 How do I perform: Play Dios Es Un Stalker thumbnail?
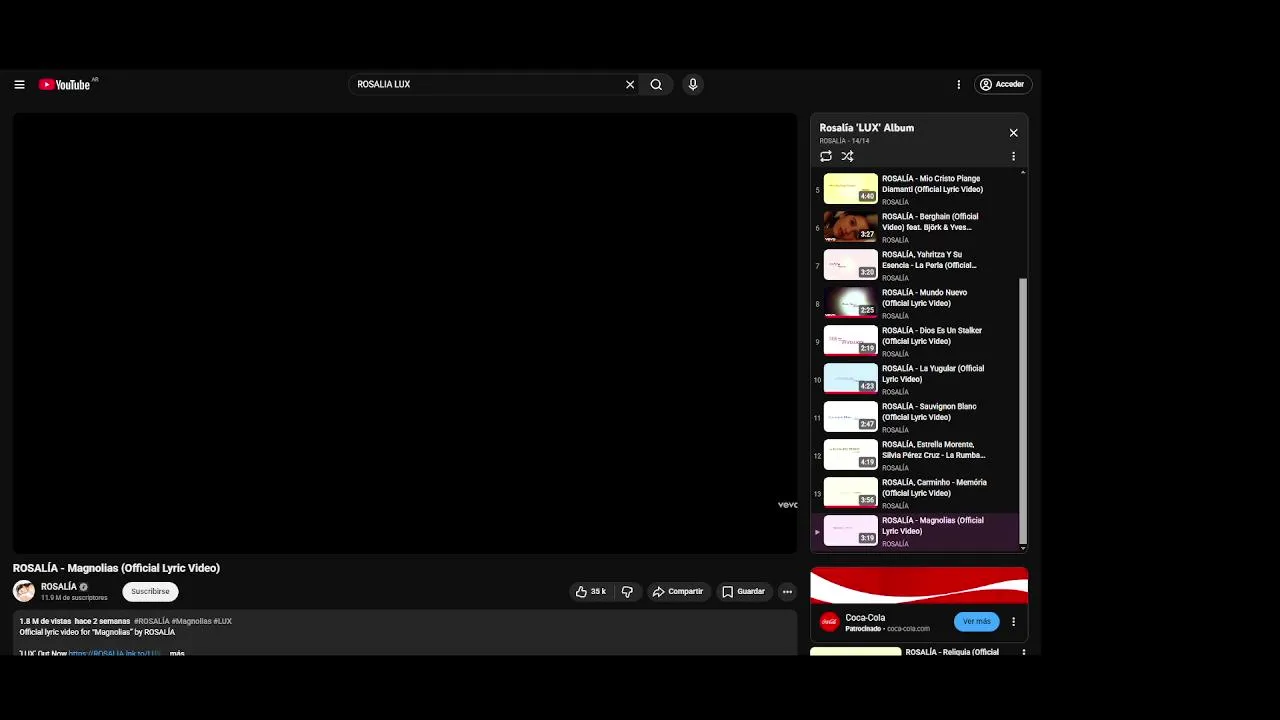[x=850, y=341]
